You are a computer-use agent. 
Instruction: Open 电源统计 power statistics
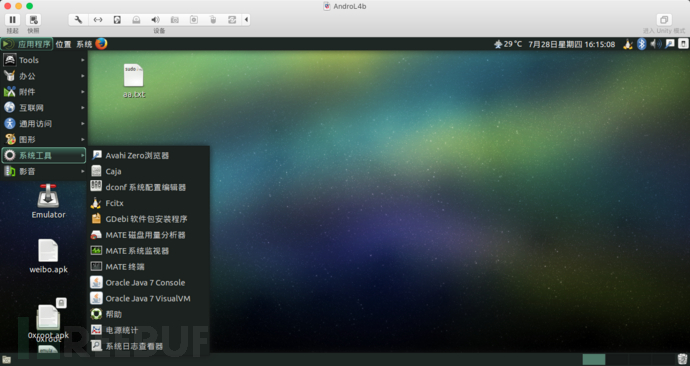tap(149, 330)
